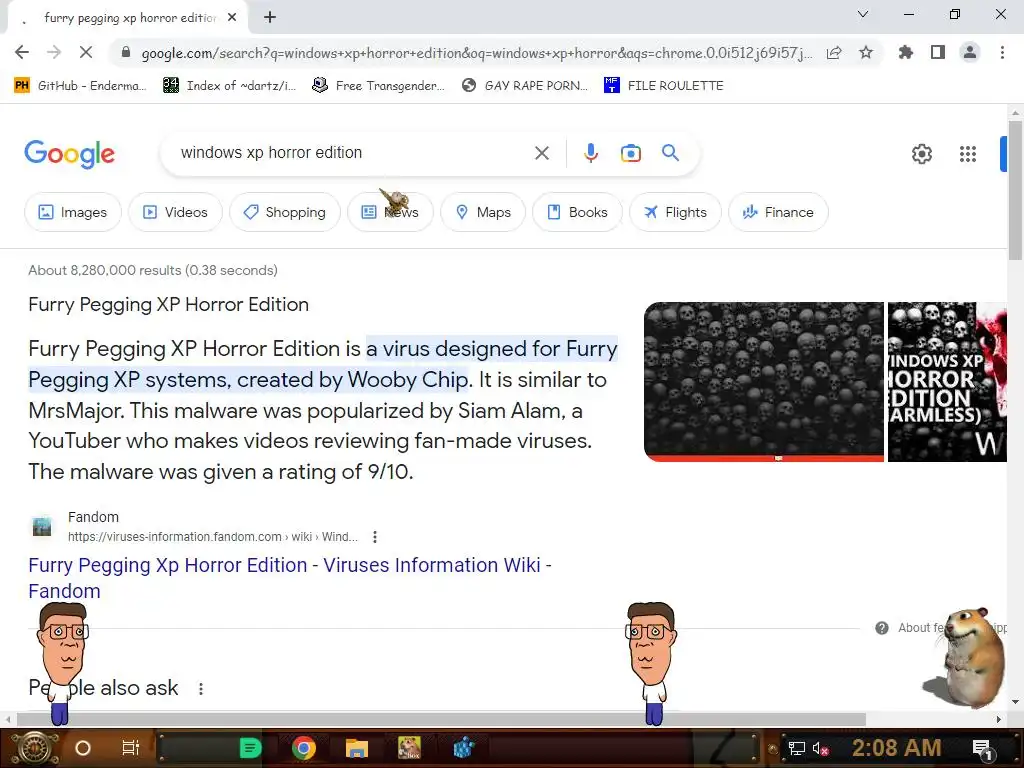Image resolution: width=1024 pixels, height=768 pixels.
Task: Open the green notes app on taskbar
Action: (250, 748)
